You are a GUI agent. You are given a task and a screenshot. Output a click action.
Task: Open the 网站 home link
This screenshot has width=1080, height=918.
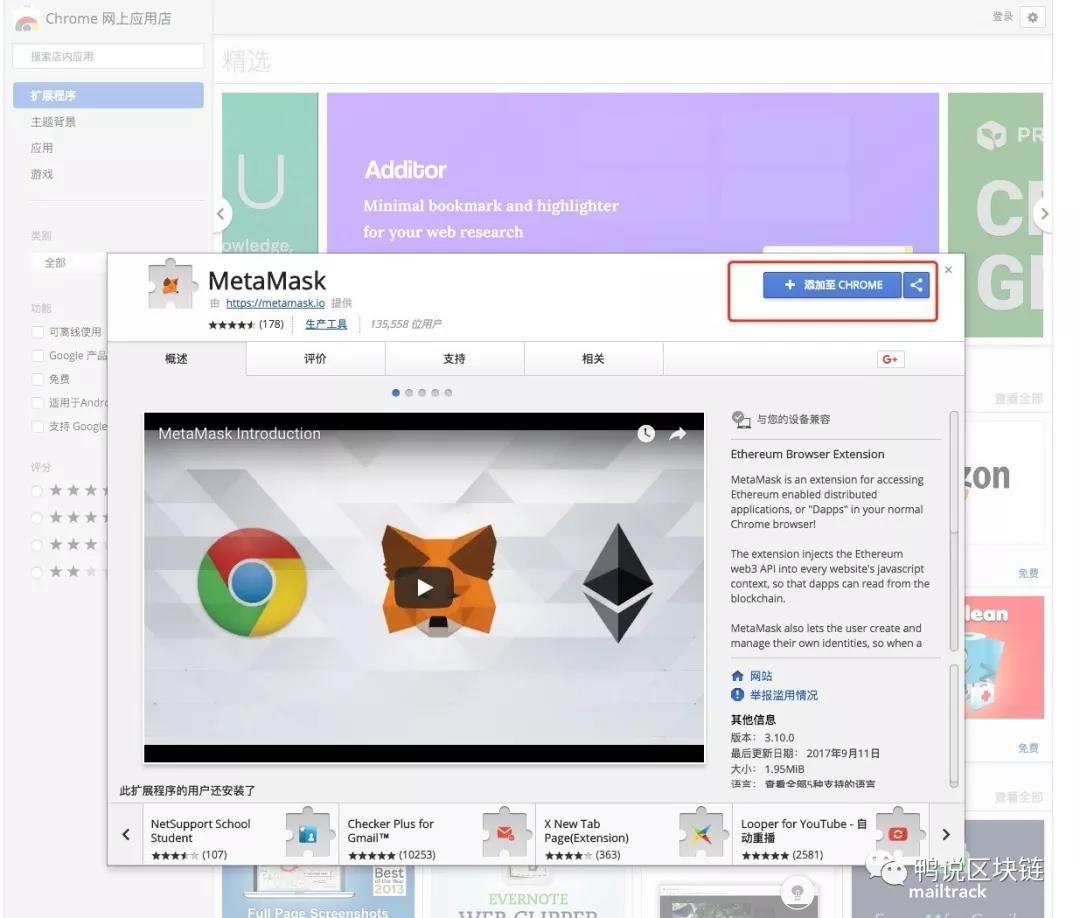pyautogui.click(x=760, y=676)
